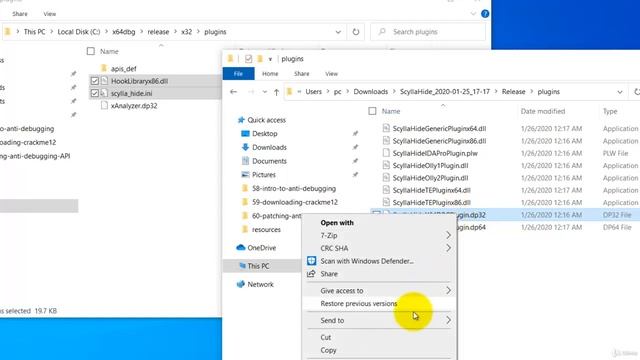Sort by Name column in back window
Image resolution: width=640 pixels, height=360 pixels.
tap(109, 51)
